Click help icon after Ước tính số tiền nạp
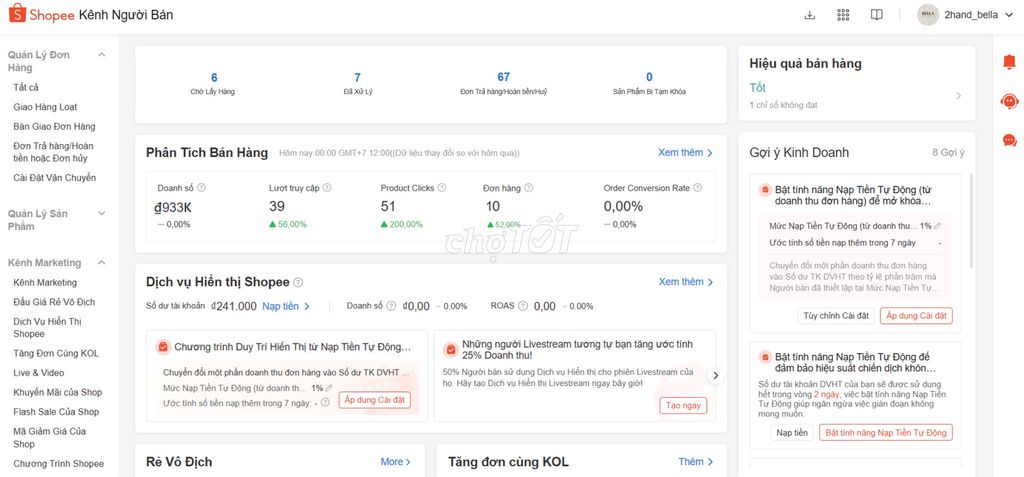Screen dimensions: 1024x477 pos(325,403)
